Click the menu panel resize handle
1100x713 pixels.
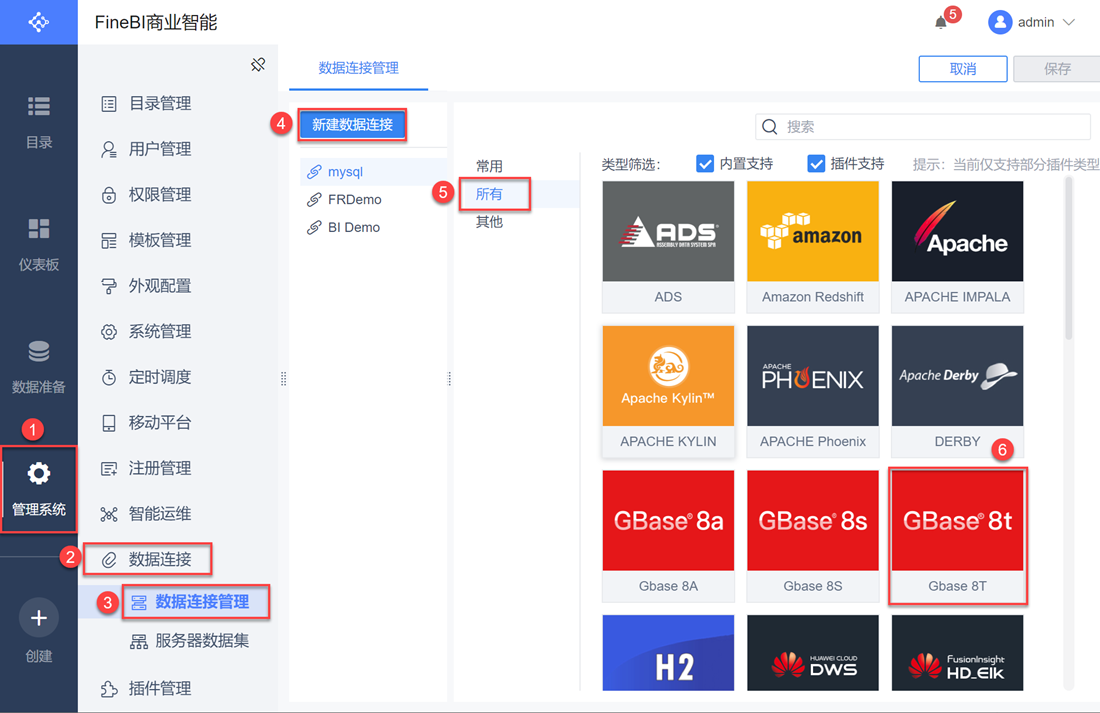283,379
